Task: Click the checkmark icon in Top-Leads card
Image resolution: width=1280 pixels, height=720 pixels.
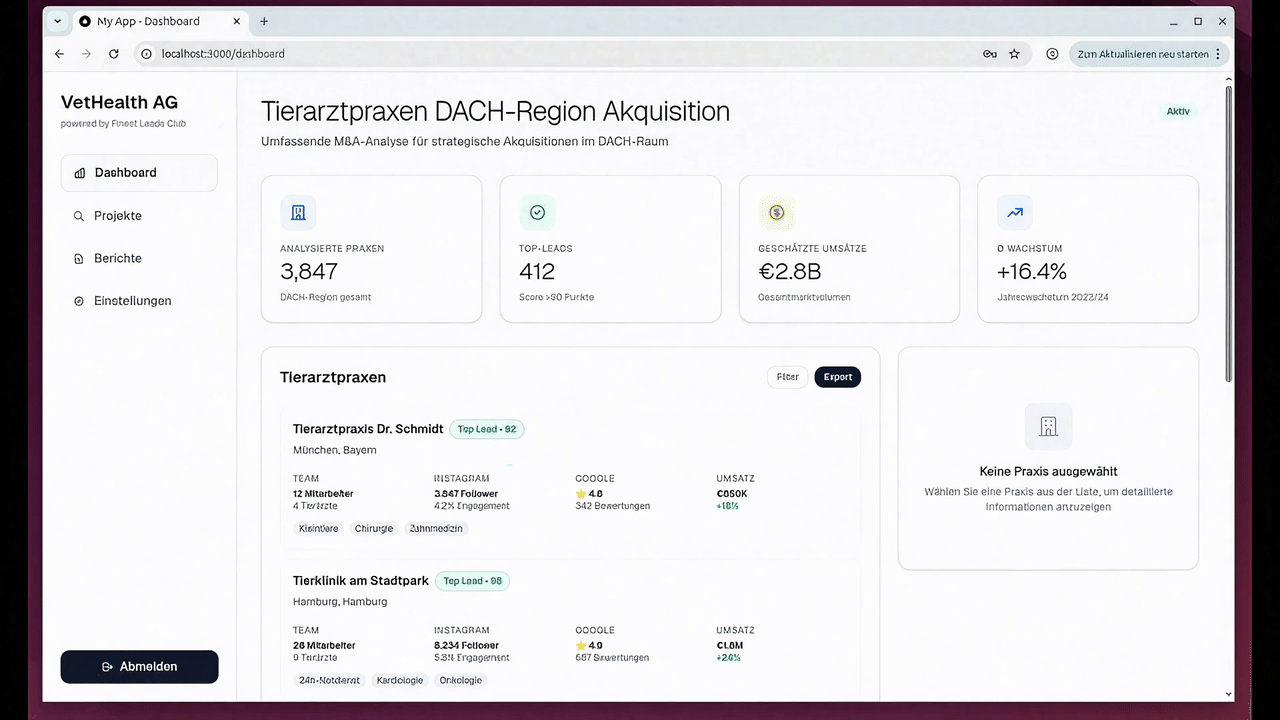Action: click(x=537, y=213)
